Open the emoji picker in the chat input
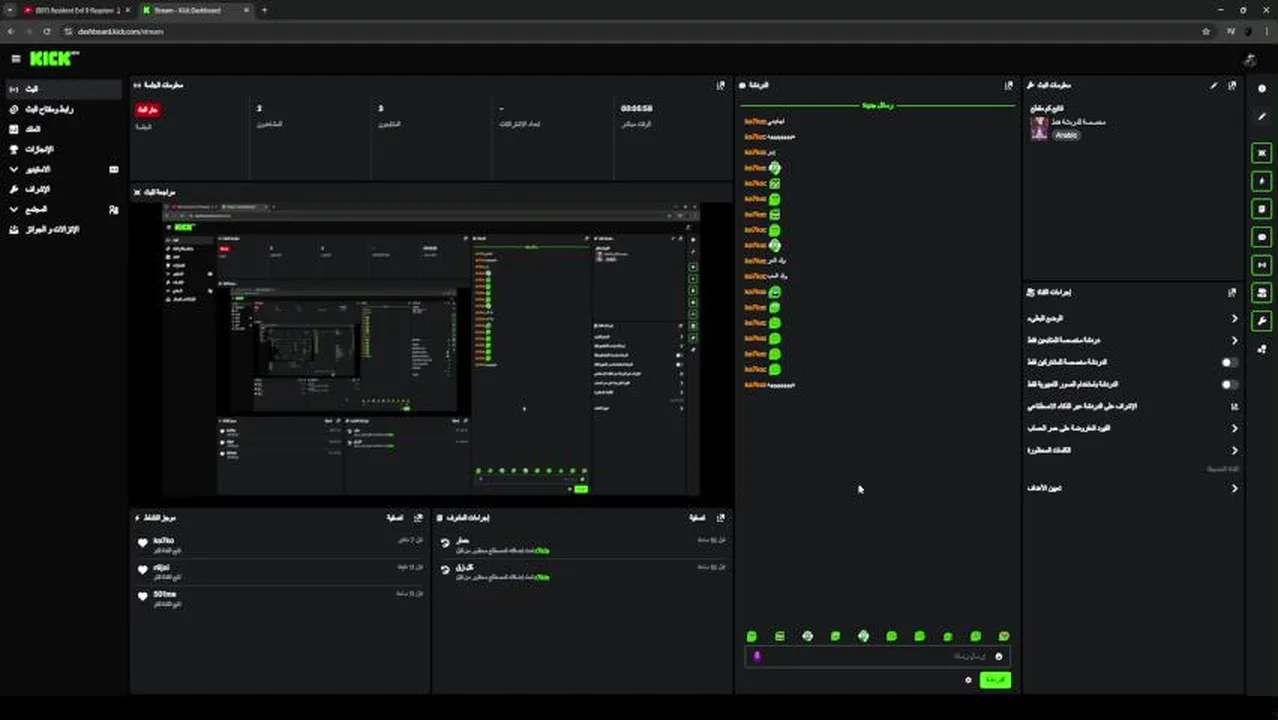The height and width of the screenshot is (720, 1278). [998, 656]
